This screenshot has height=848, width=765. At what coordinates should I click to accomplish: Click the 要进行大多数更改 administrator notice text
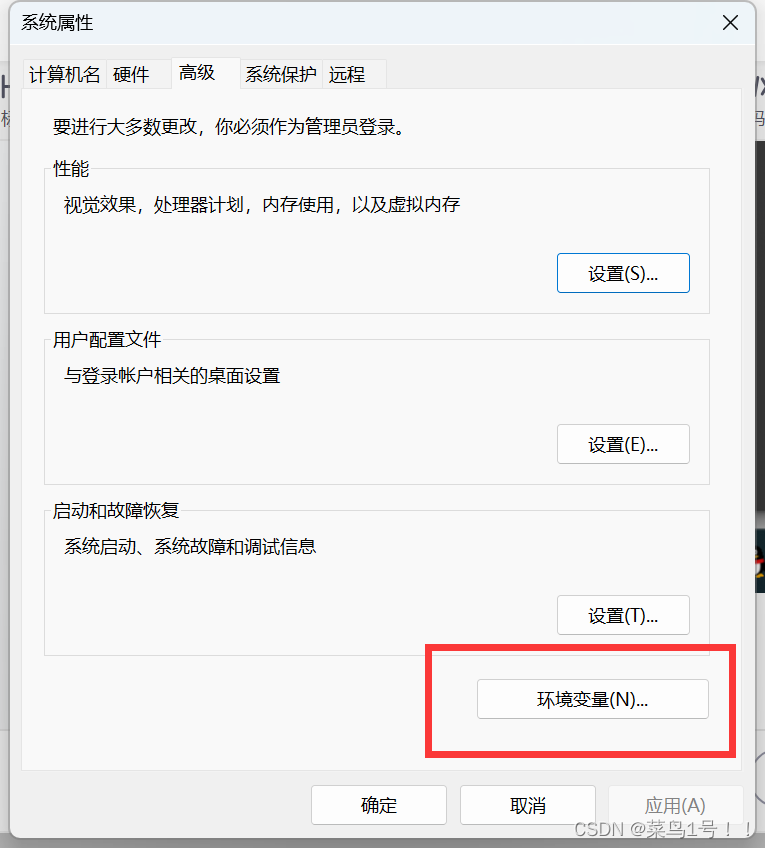pos(229,127)
